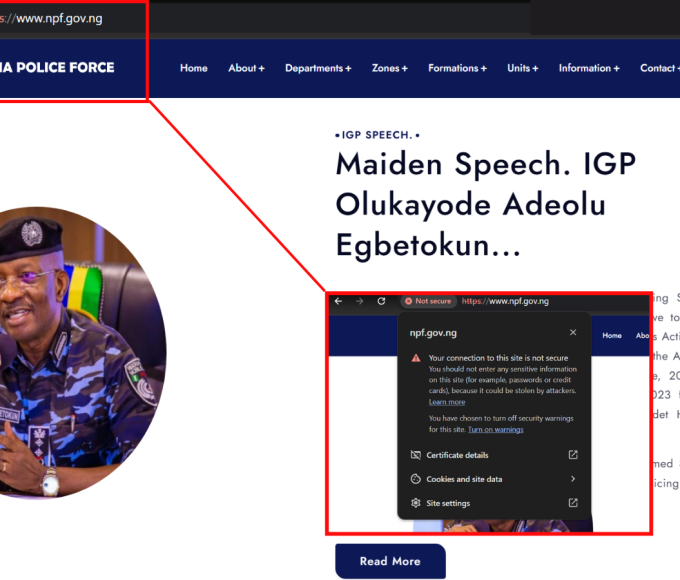Close the npf.gov.ng site info popup

point(573,332)
